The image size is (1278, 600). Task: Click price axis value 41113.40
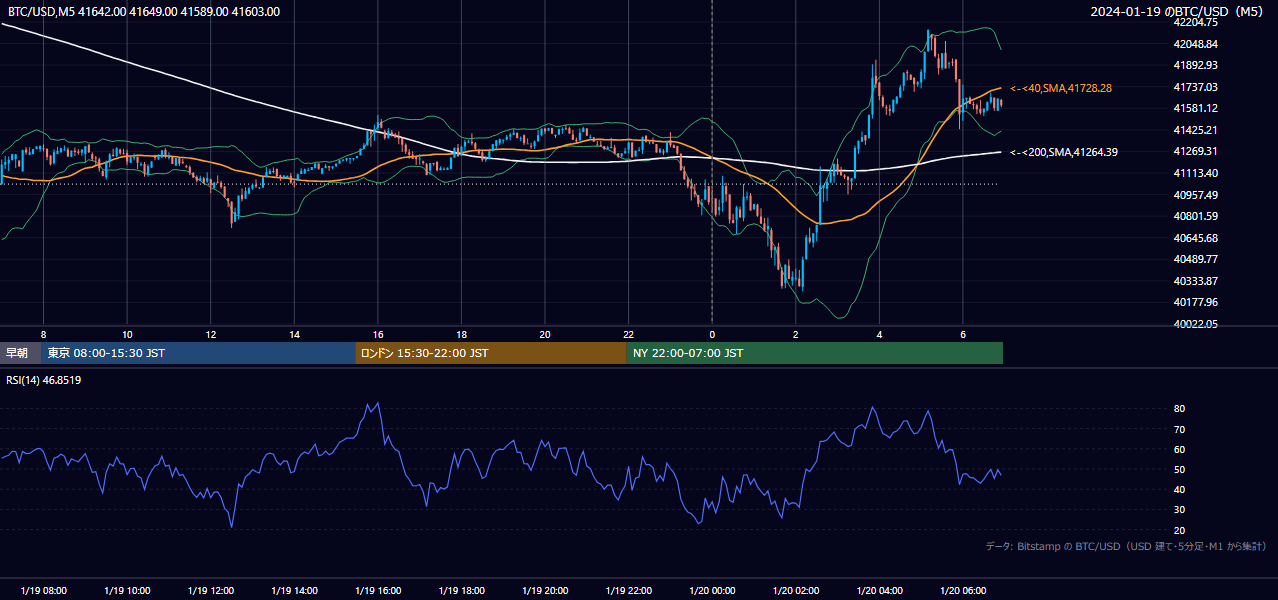coord(1196,173)
